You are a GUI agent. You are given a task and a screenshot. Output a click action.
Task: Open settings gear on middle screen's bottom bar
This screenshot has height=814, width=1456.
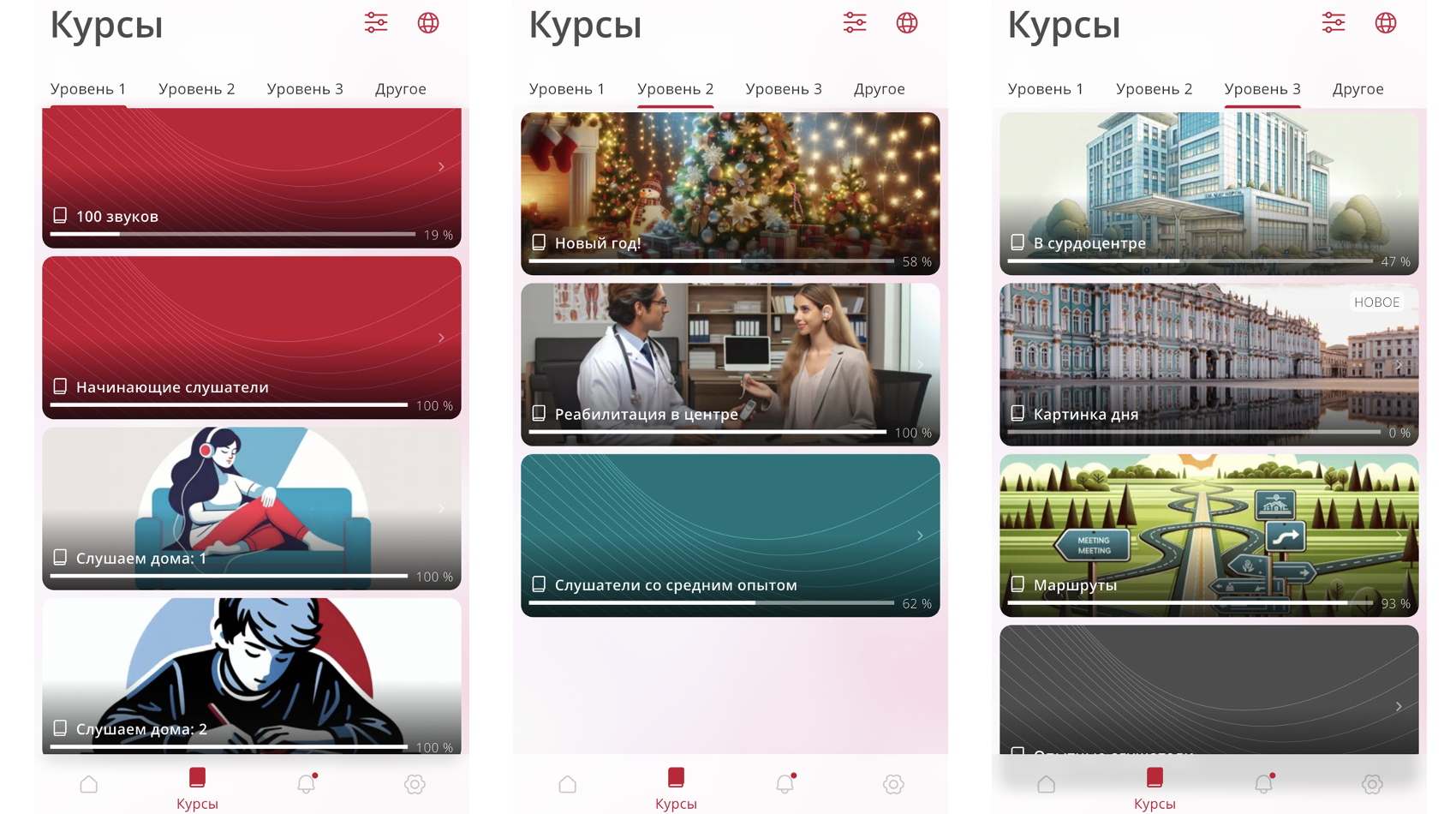coord(893,784)
